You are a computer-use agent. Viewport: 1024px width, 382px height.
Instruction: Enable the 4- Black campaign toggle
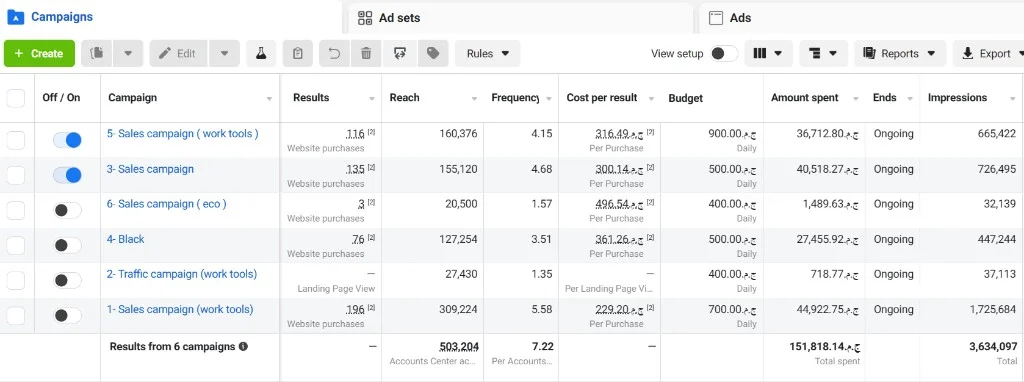67,245
